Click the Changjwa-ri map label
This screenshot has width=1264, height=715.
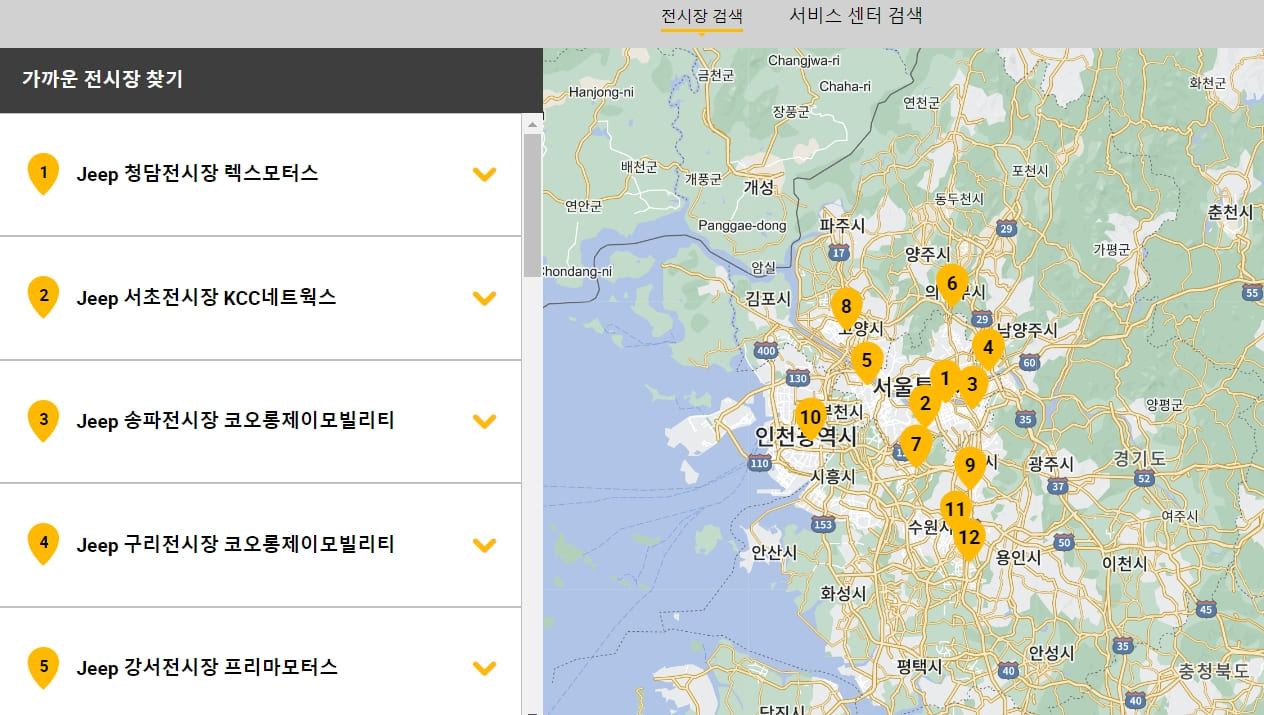[804, 61]
